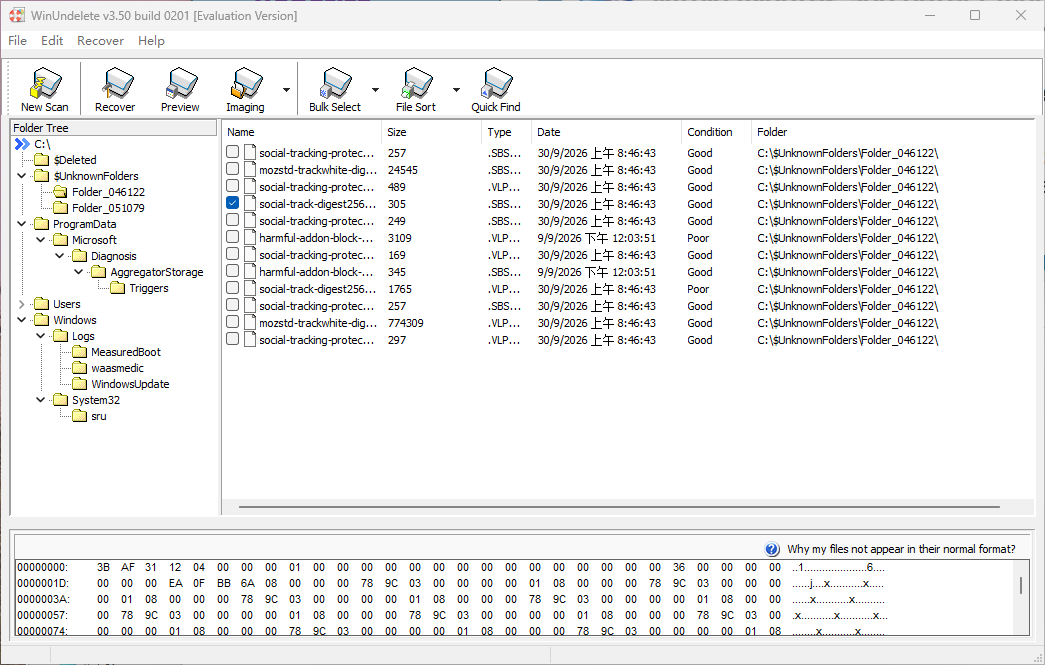This screenshot has width=1045, height=665.
Task: Check the social-tracking file sized 249
Action: [233, 220]
